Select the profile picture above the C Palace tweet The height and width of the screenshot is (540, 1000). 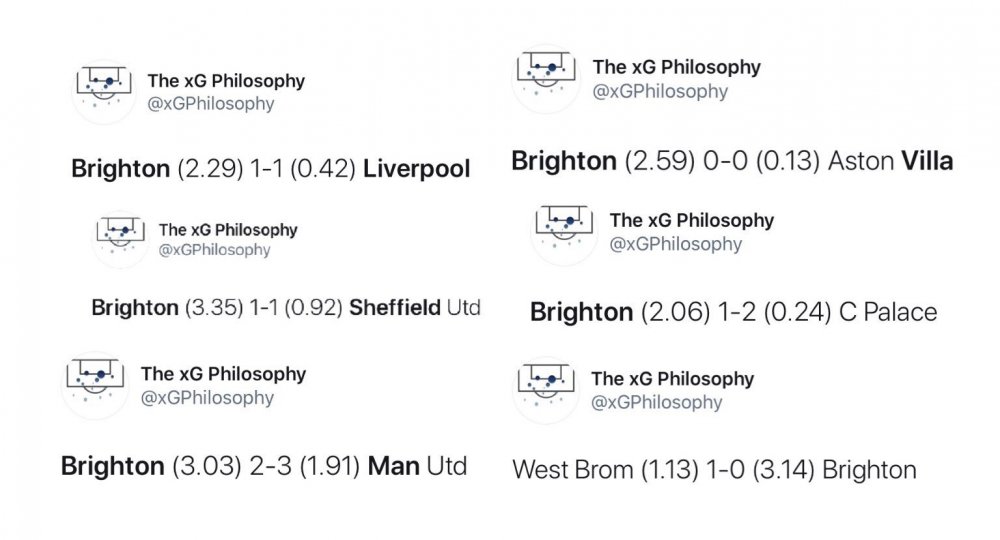[x=563, y=230]
